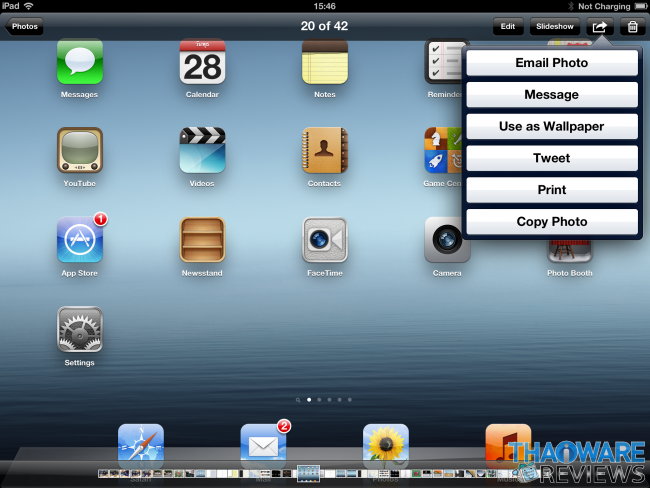Click the share arrow toolbar icon

click(x=599, y=27)
